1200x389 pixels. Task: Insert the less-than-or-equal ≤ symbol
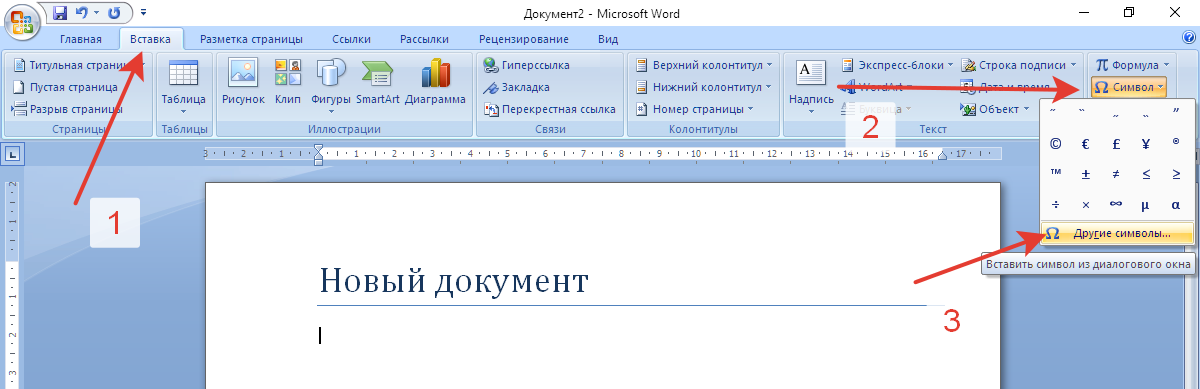click(1145, 174)
